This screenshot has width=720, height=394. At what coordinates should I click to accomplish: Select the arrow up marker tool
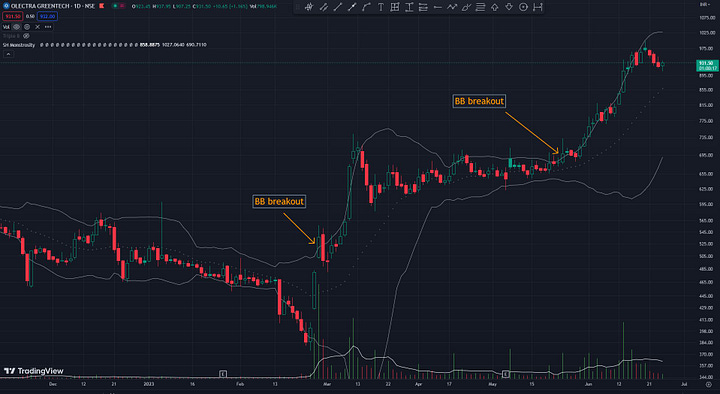pos(495,7)
